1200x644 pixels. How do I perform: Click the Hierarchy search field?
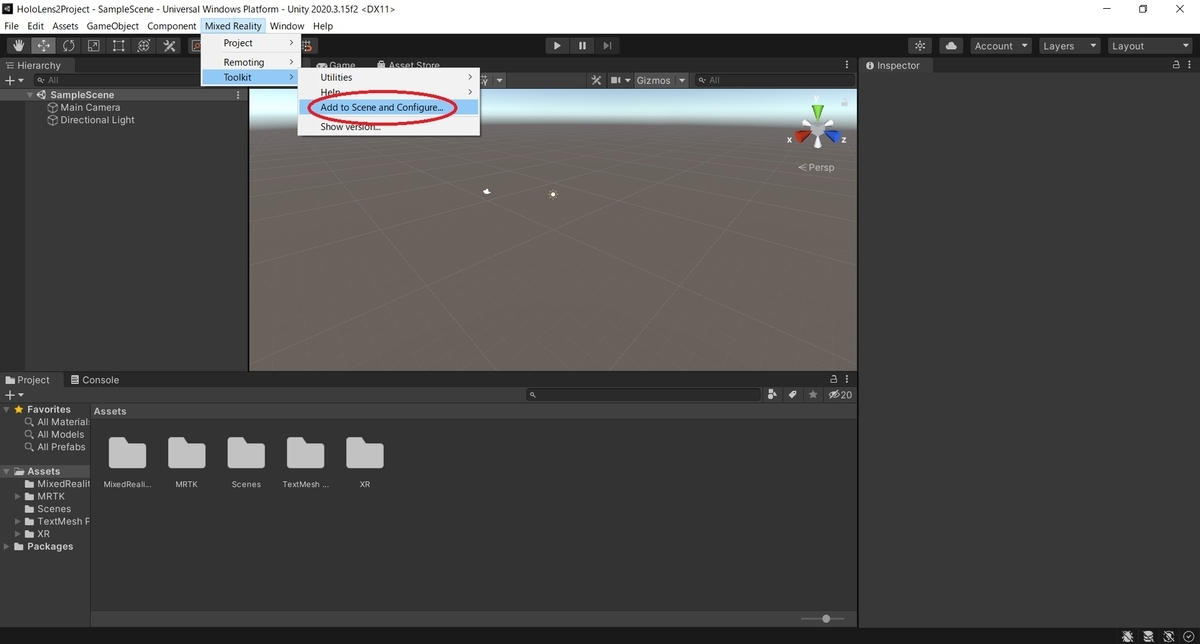tap(118, 80)
